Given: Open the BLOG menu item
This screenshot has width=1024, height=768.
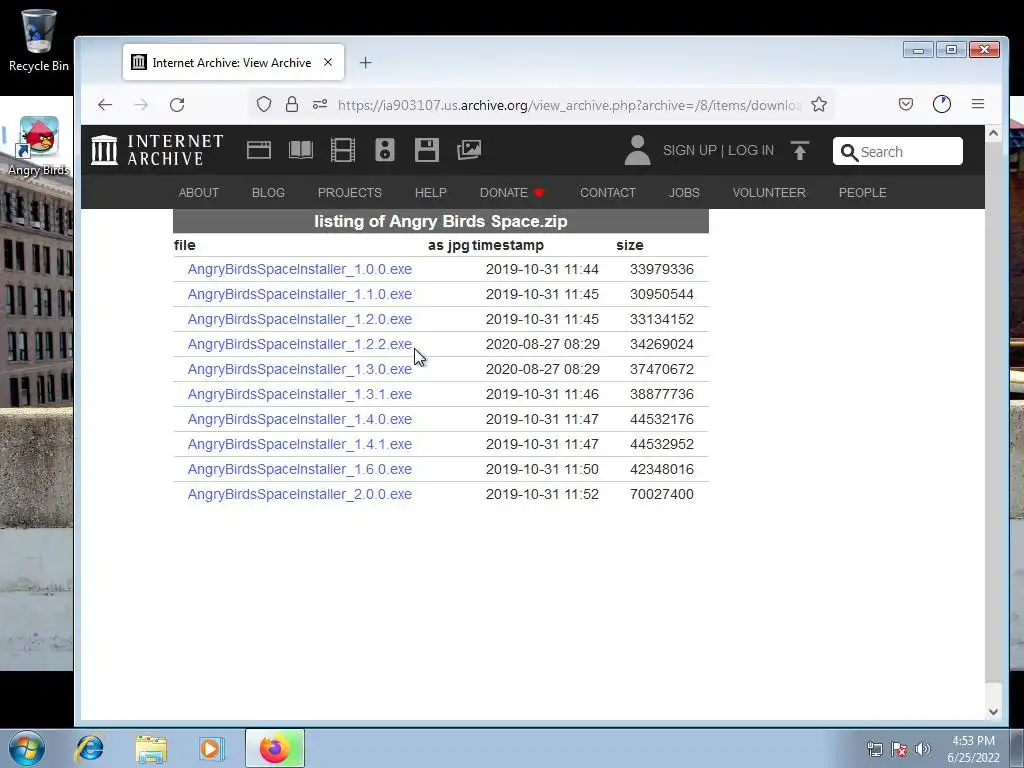Looking at the screenshot, I should (x=268, y=193).
